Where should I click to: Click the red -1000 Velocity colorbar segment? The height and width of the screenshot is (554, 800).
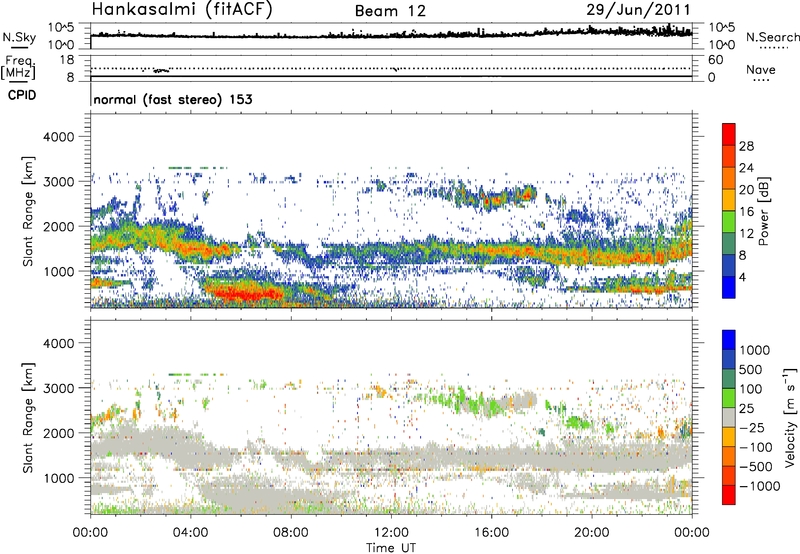click(x=729, y=495)
